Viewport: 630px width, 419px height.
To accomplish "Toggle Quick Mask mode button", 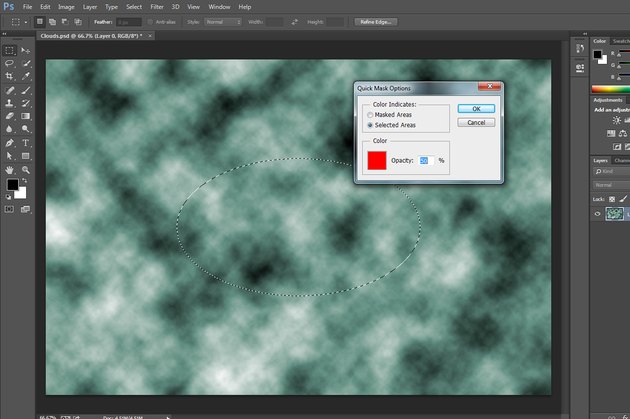I will (9, 209).
